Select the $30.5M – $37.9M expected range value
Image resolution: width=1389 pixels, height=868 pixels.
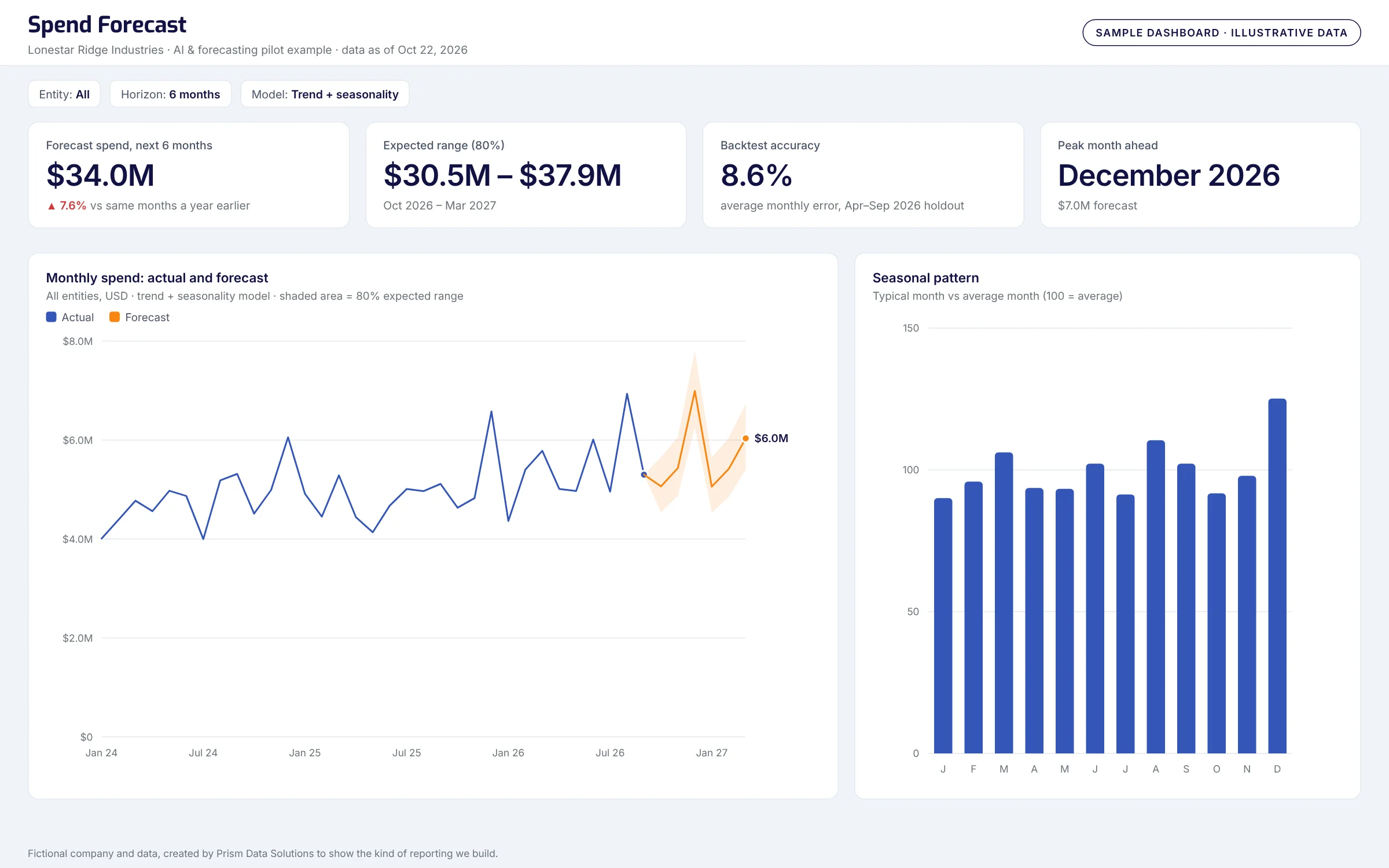click(502, 175)
